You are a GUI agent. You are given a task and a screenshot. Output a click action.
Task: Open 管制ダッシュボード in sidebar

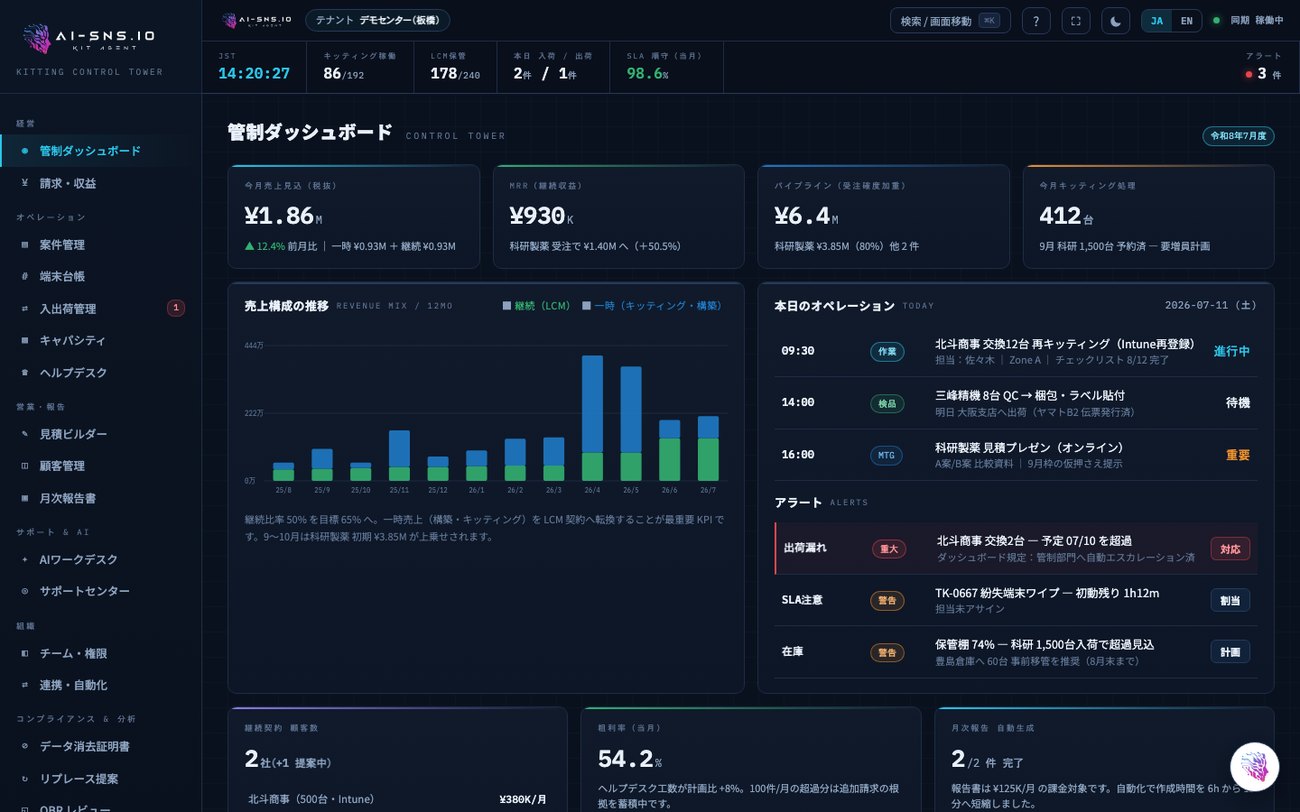[100, 151]
